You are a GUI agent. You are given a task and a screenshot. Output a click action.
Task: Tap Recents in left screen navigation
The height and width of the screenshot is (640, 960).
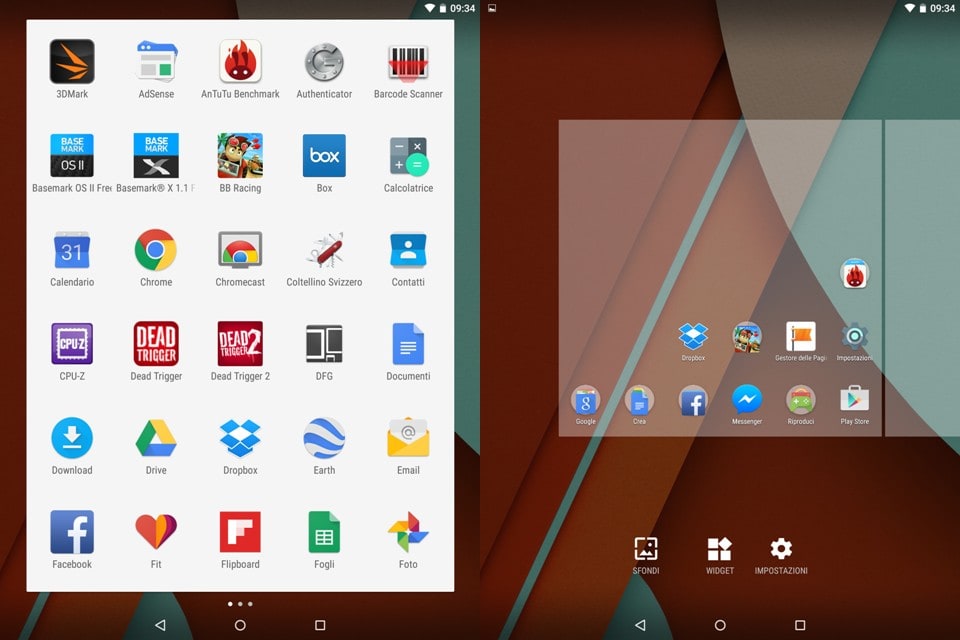tap(320, 625)
